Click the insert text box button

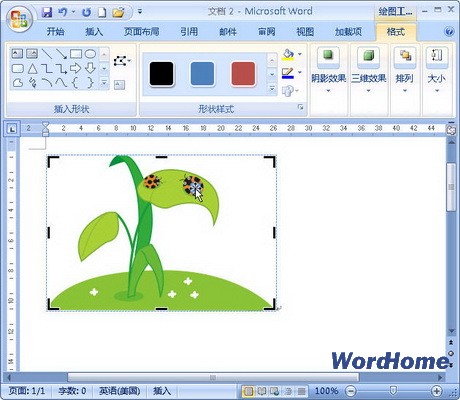point(119,85)
